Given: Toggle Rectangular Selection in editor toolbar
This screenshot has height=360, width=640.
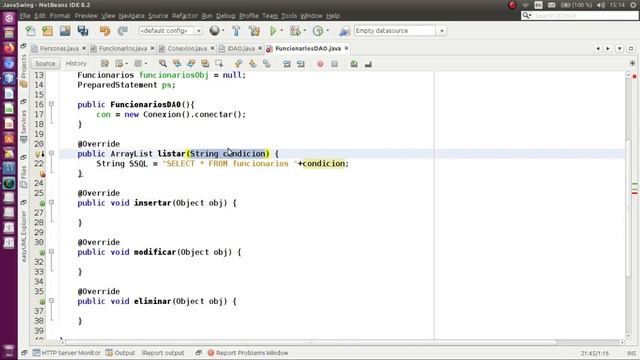Looking at the screenshot, I should click(219, 64).
